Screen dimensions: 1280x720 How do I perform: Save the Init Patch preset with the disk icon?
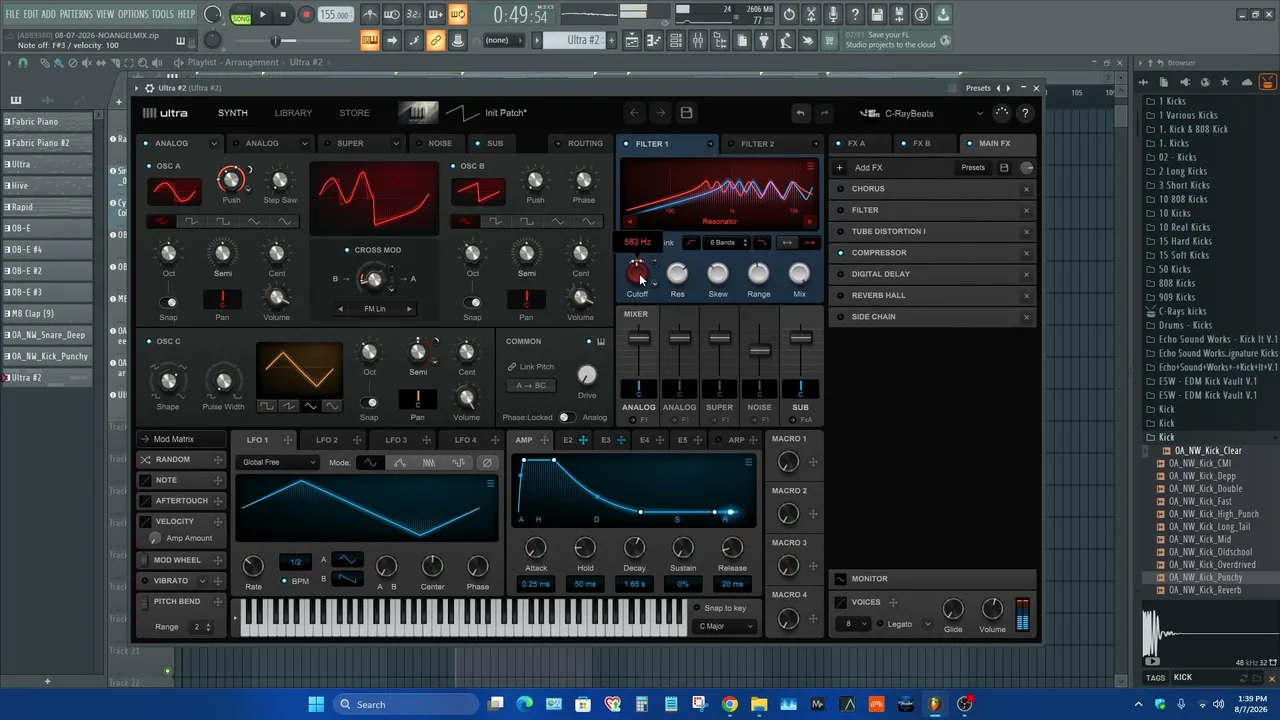click(686, 113)
